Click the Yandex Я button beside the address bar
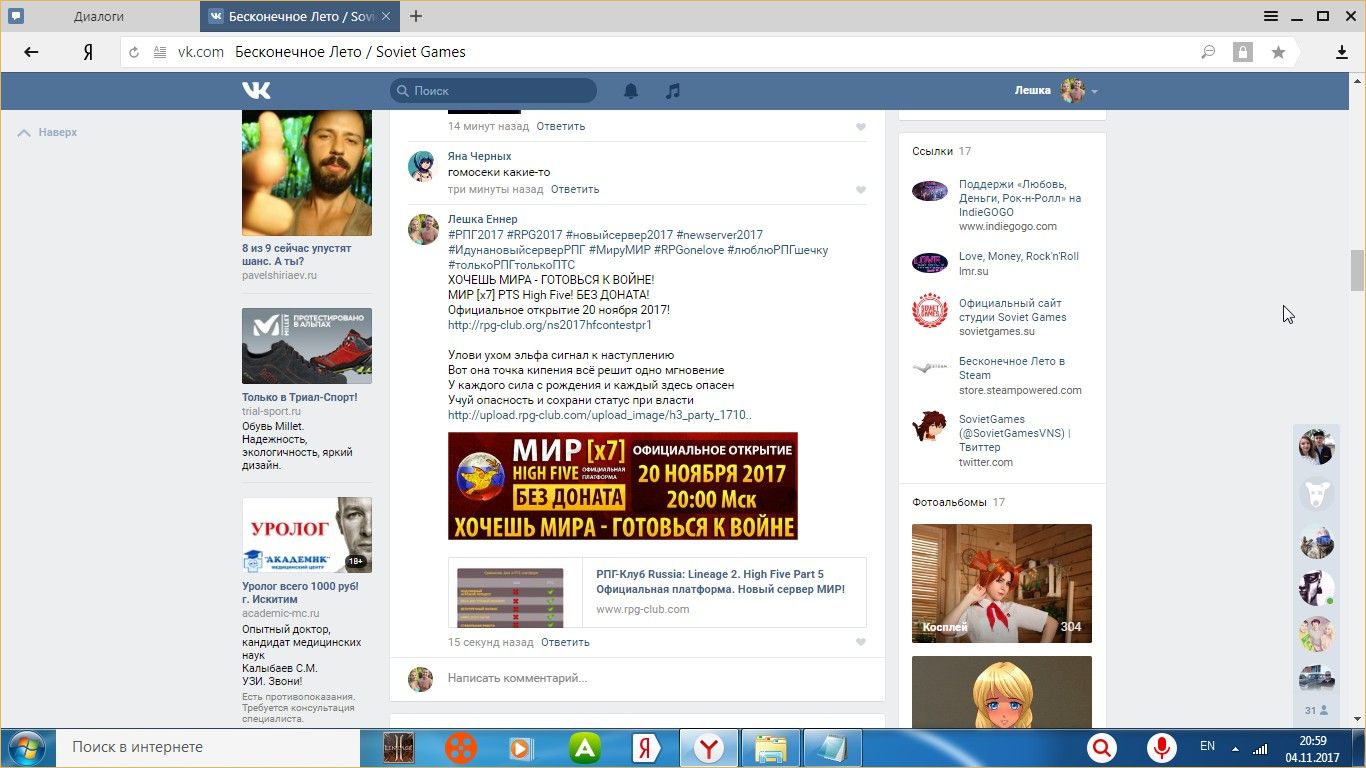 [x=88, y=52]
